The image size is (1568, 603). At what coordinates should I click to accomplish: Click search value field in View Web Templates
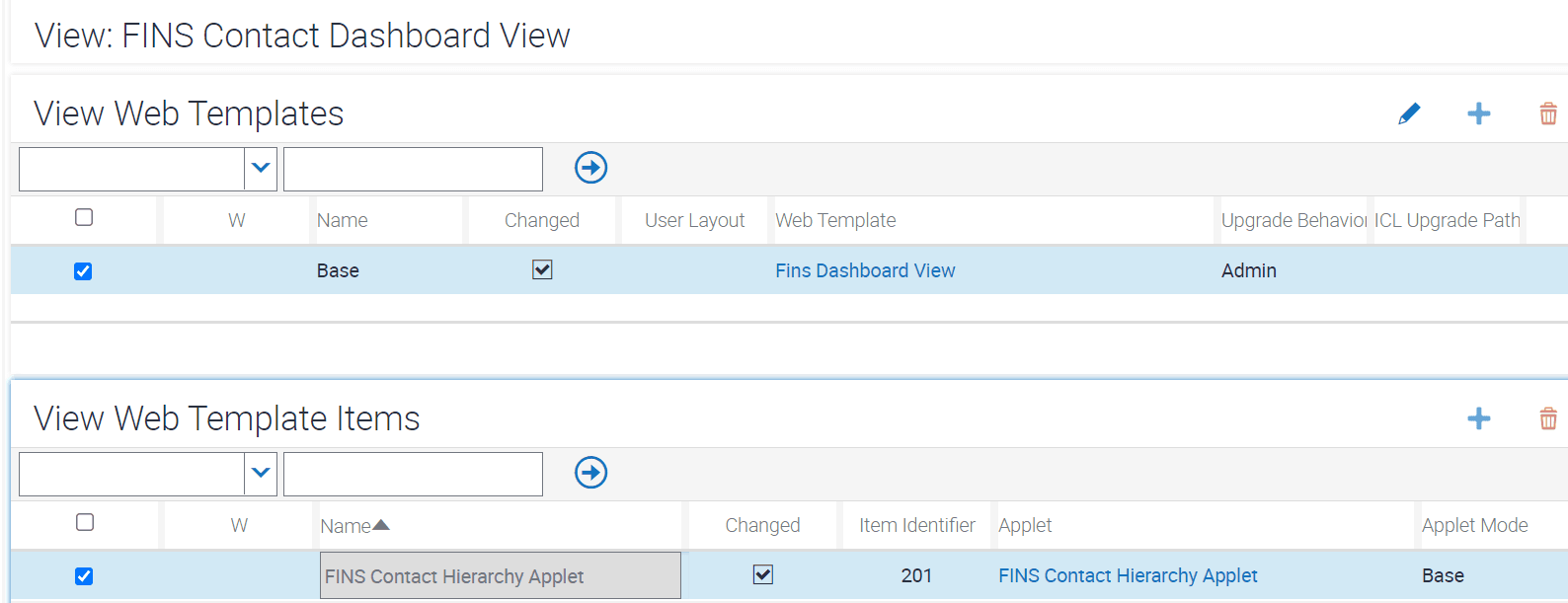point(413,169)
